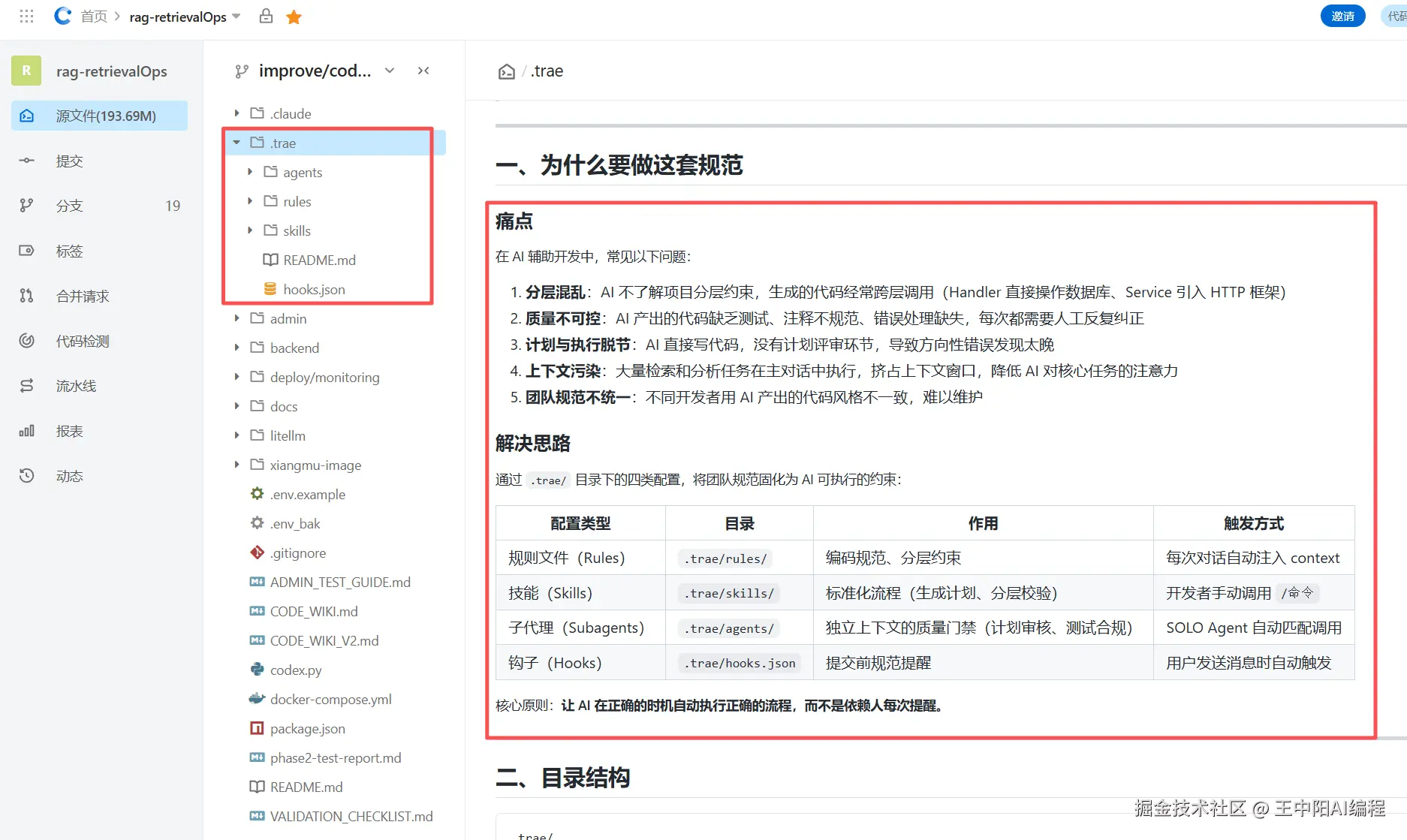Expand the skills folder
Viewport: 1407px width, 840px height.
[250, 230]
